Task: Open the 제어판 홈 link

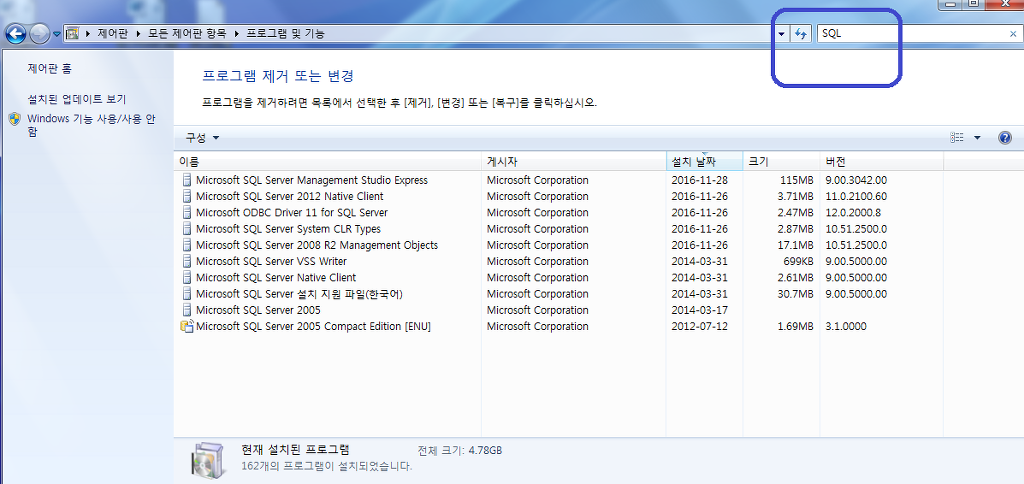Action: (49, 69)
